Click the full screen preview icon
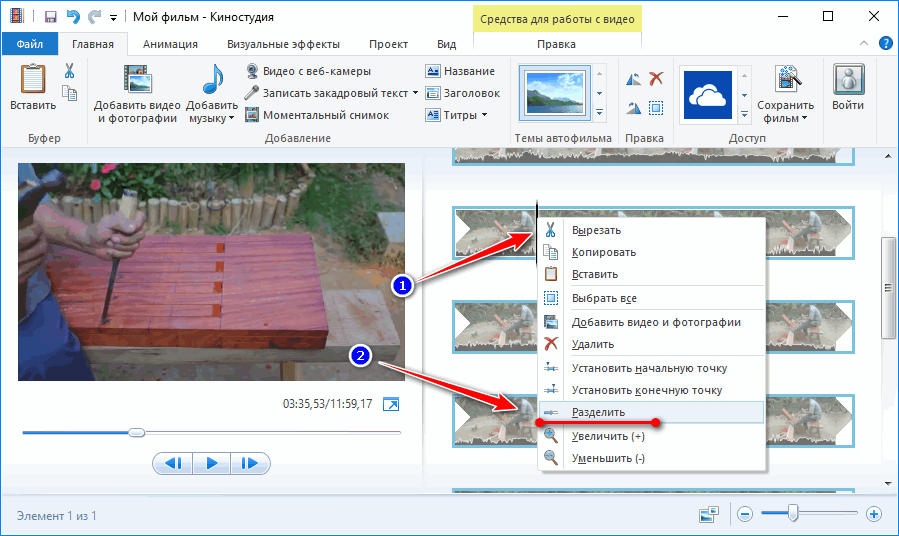This screenshot has width=899, height=536. [x=391, y=404]
